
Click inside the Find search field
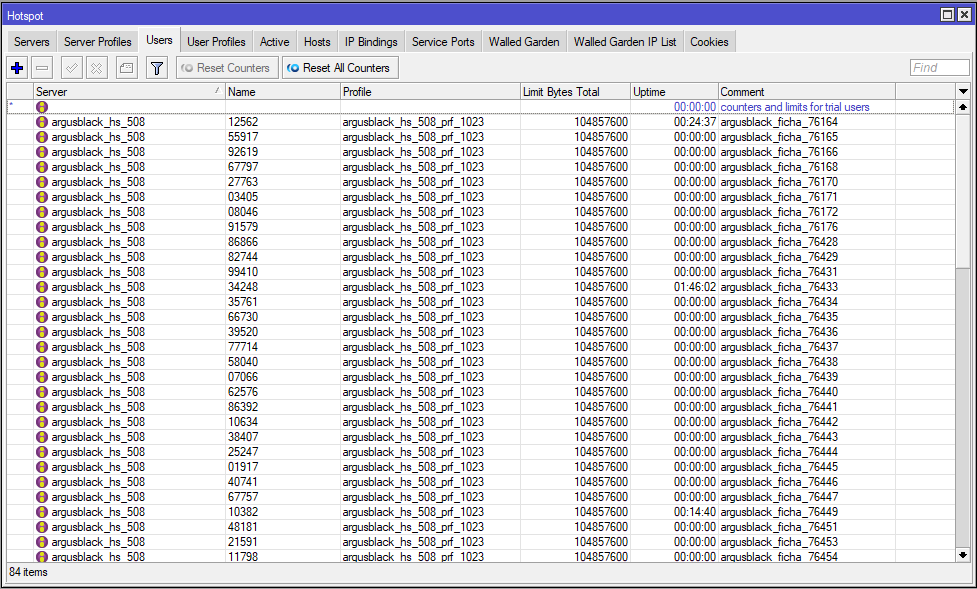point(939,68)
